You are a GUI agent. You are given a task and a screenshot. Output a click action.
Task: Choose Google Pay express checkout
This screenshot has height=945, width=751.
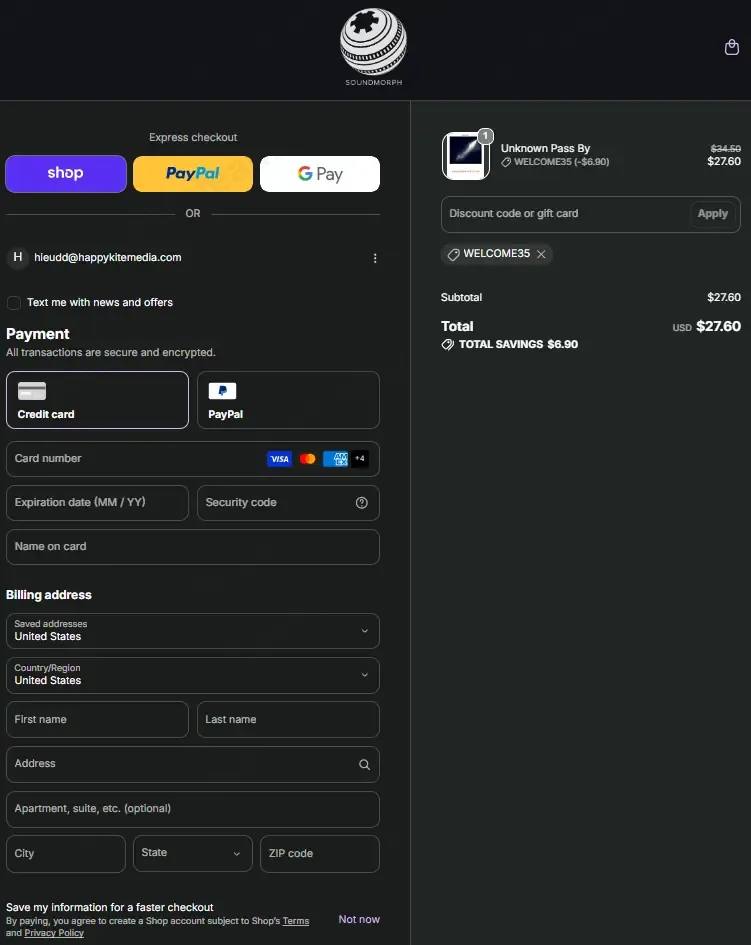pyautogui.click(x=319, y=174)
